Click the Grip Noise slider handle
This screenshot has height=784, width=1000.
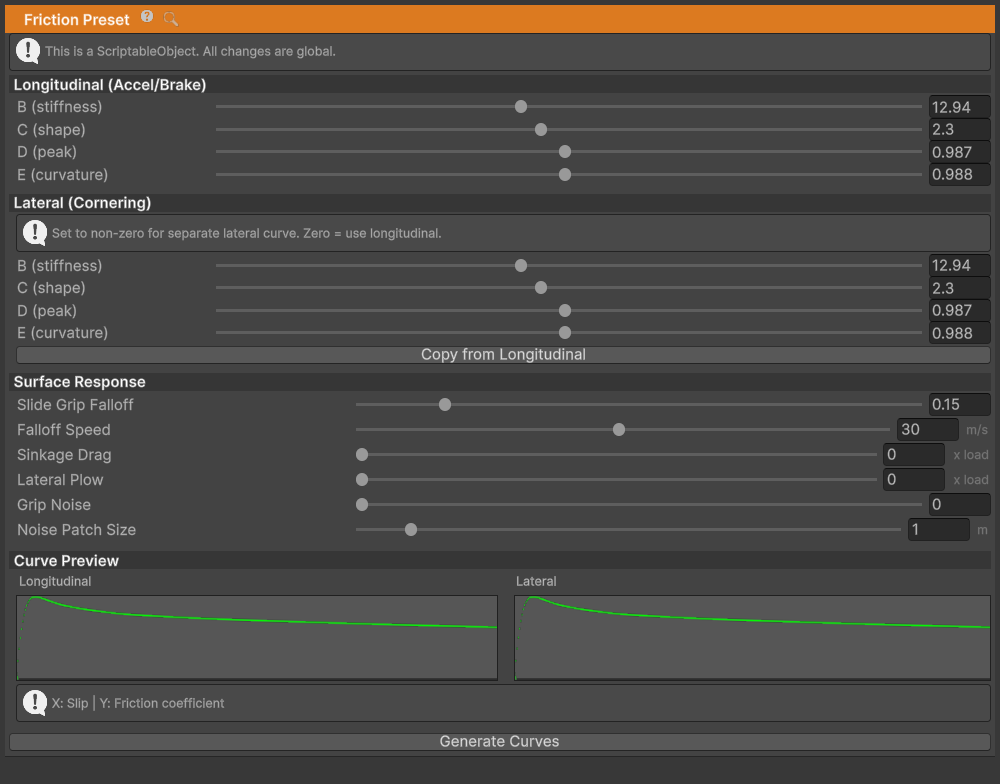click(x=362, y=505)
